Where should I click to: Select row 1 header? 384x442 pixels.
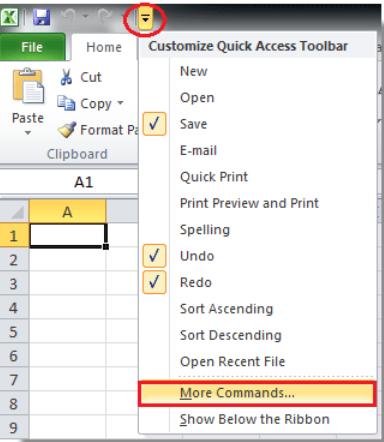(14, 236)
